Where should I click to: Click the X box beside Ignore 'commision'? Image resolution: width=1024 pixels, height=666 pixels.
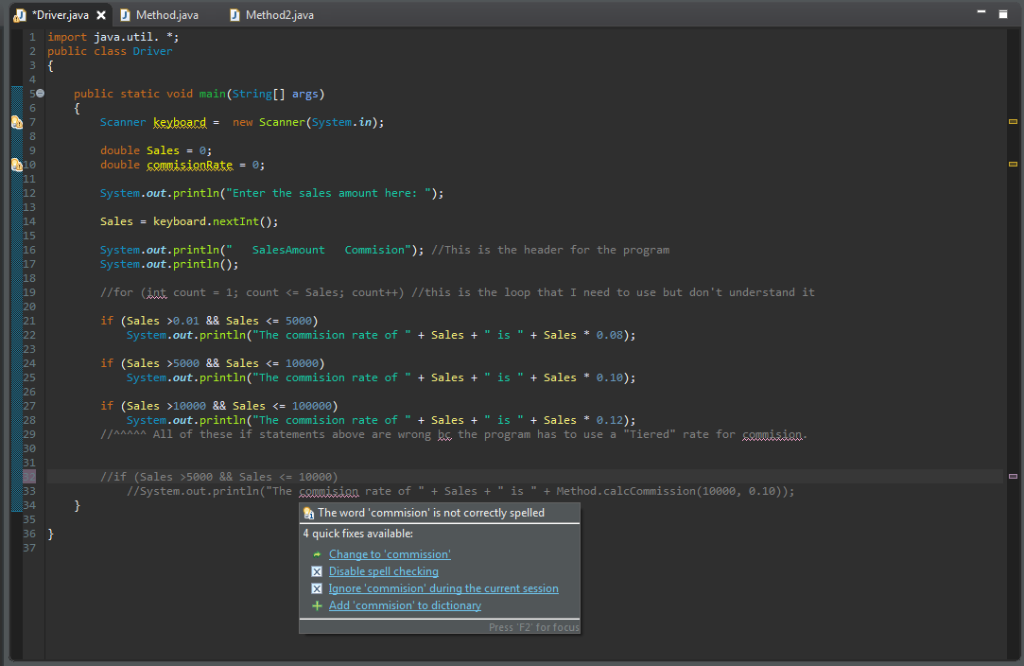tap(317, 589)
